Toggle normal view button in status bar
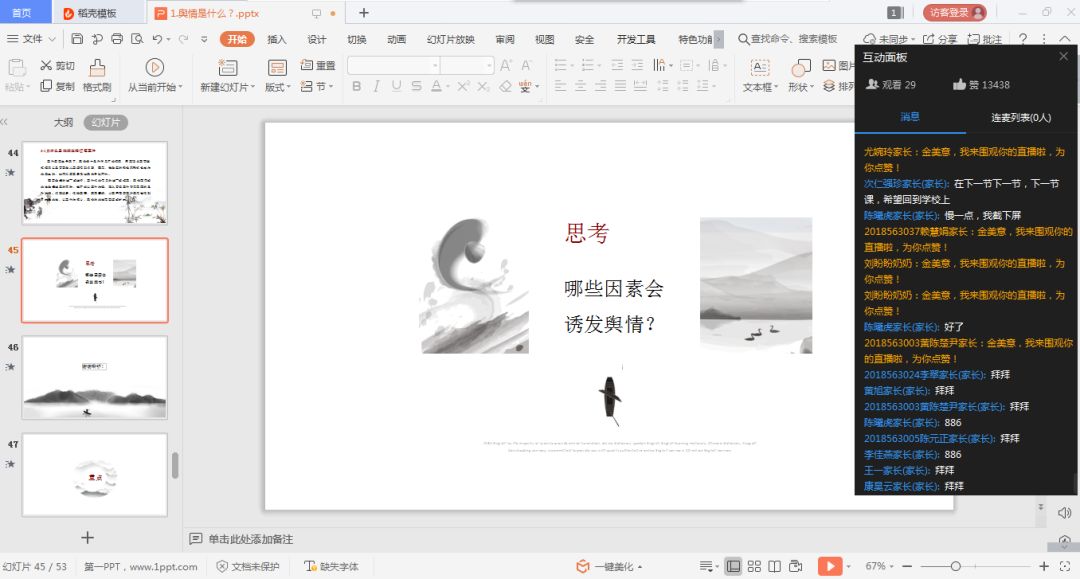The height and width of the screenshot is (579, 1080). [x=733, y=566]
